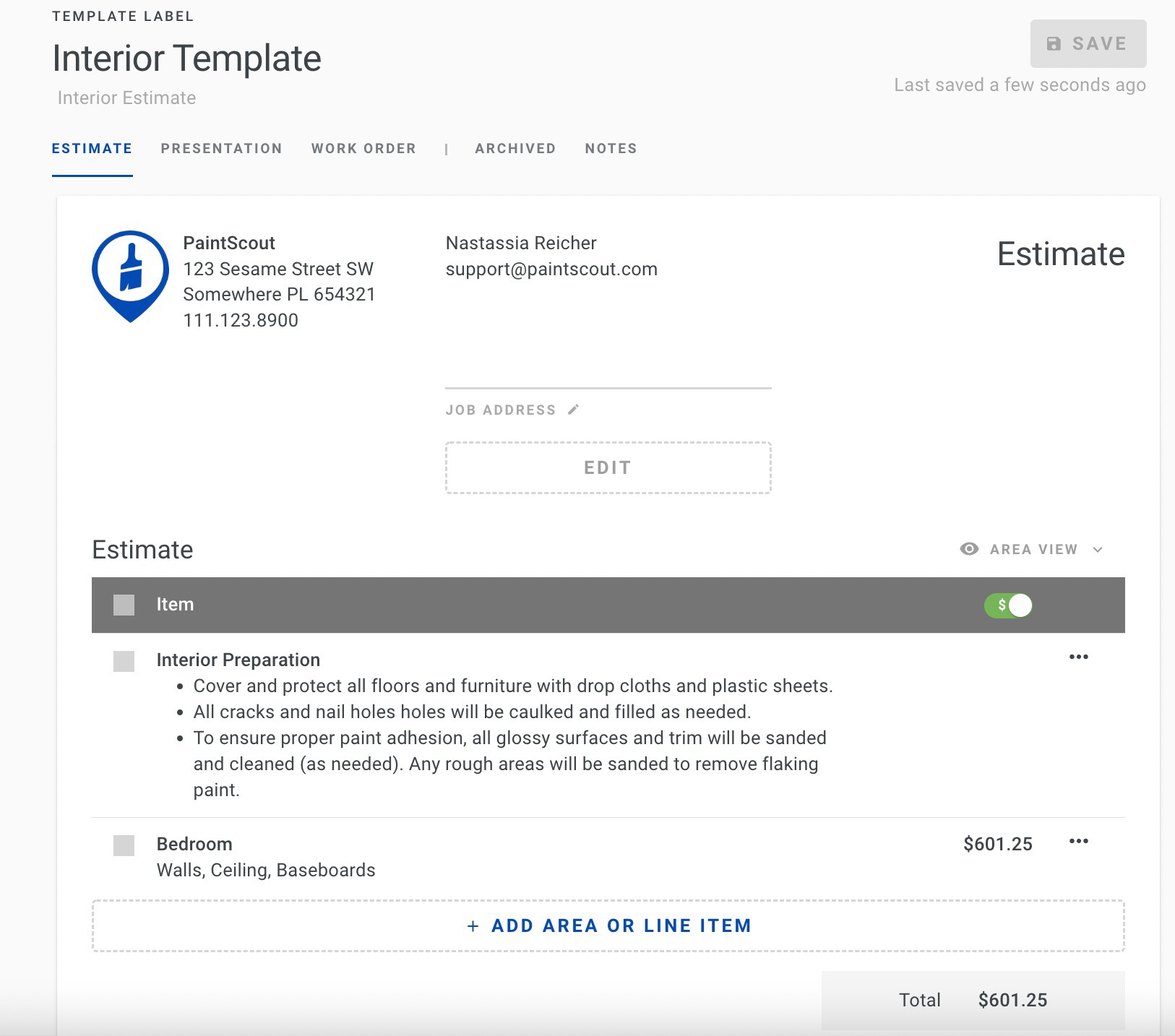Open the three-dot menu for Bedroom
Image resolution: width=1175 pixels, height=1036 pixels.
tap(1078, 841)
